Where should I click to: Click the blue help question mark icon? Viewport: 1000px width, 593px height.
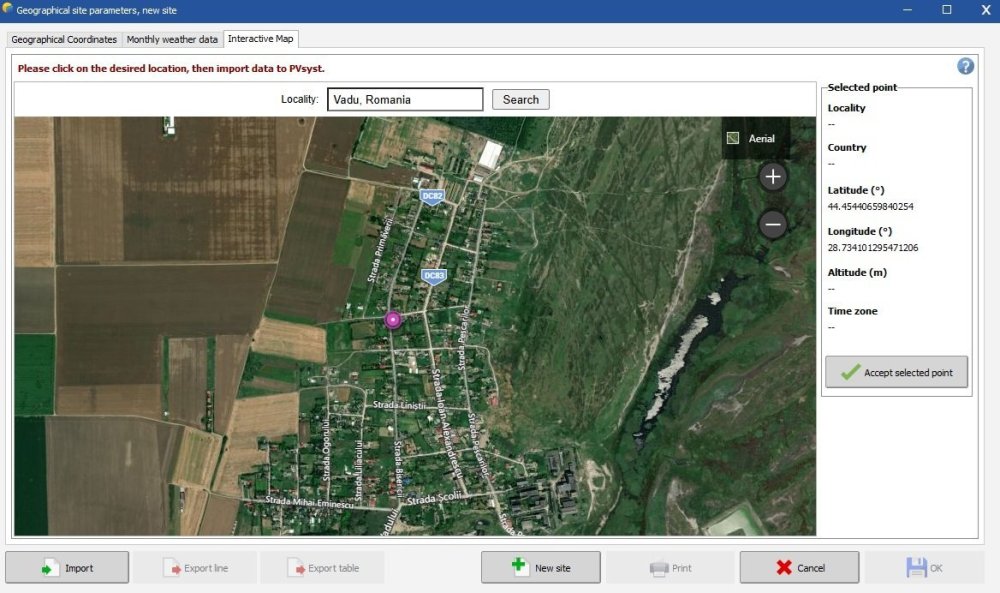tap(965, 66)
